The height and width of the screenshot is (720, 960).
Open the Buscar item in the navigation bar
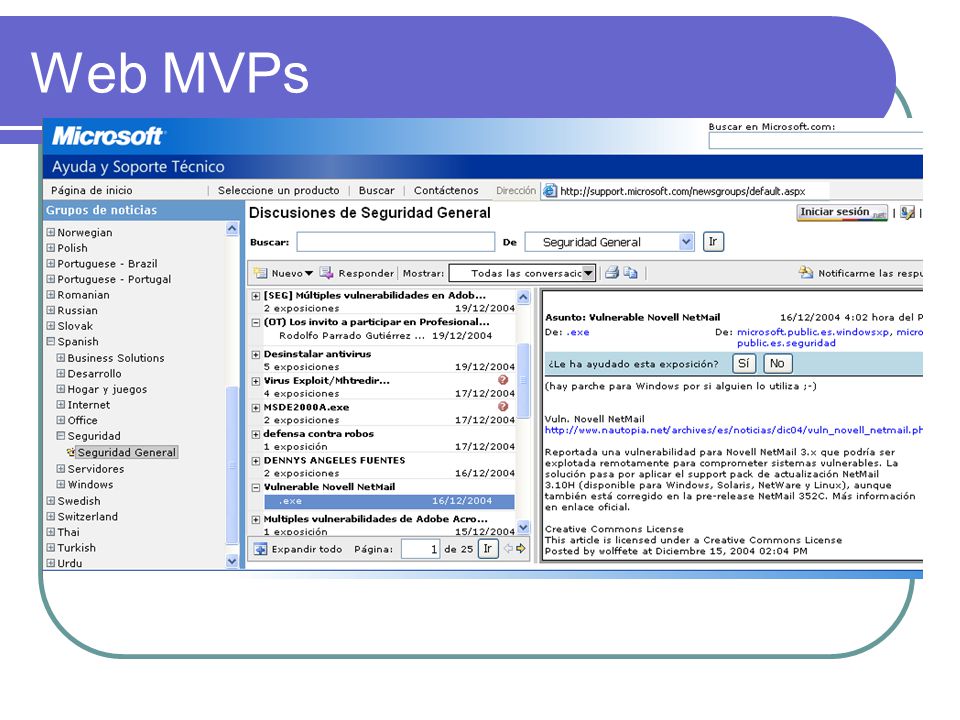(377, 190)
